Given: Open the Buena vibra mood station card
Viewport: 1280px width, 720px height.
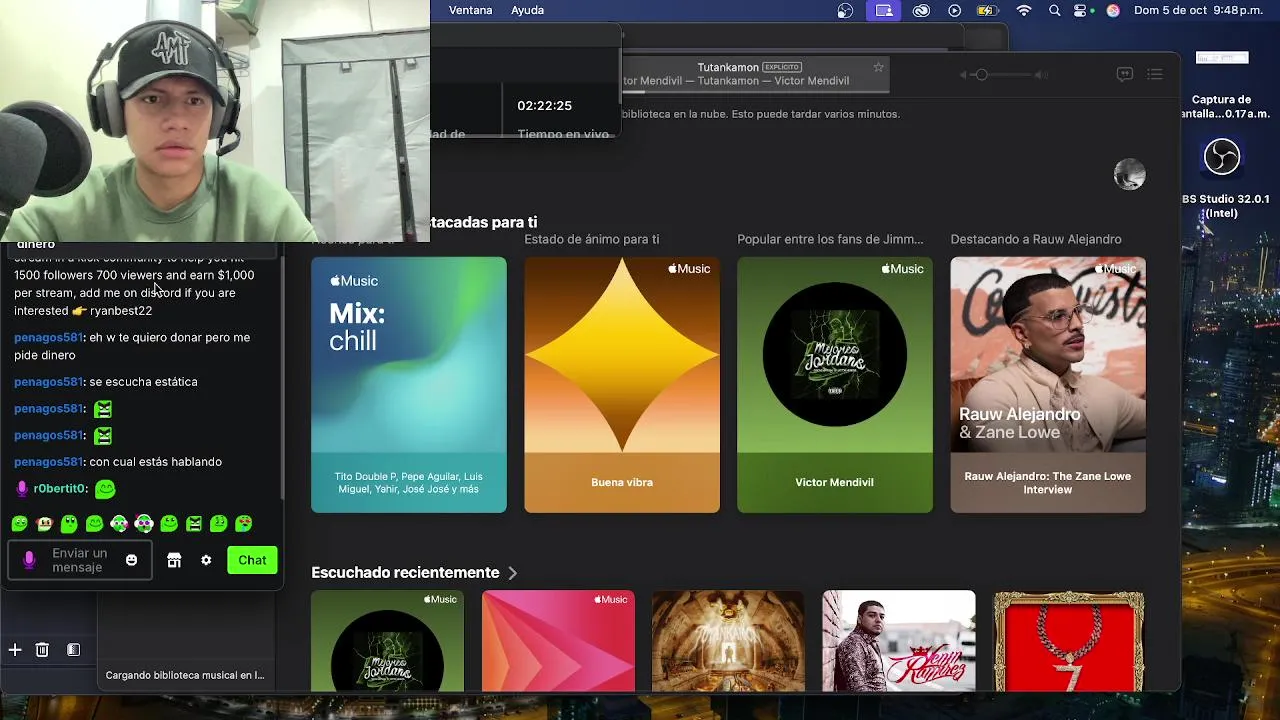Looking at the screenshot, I should [x=622, y=385].
